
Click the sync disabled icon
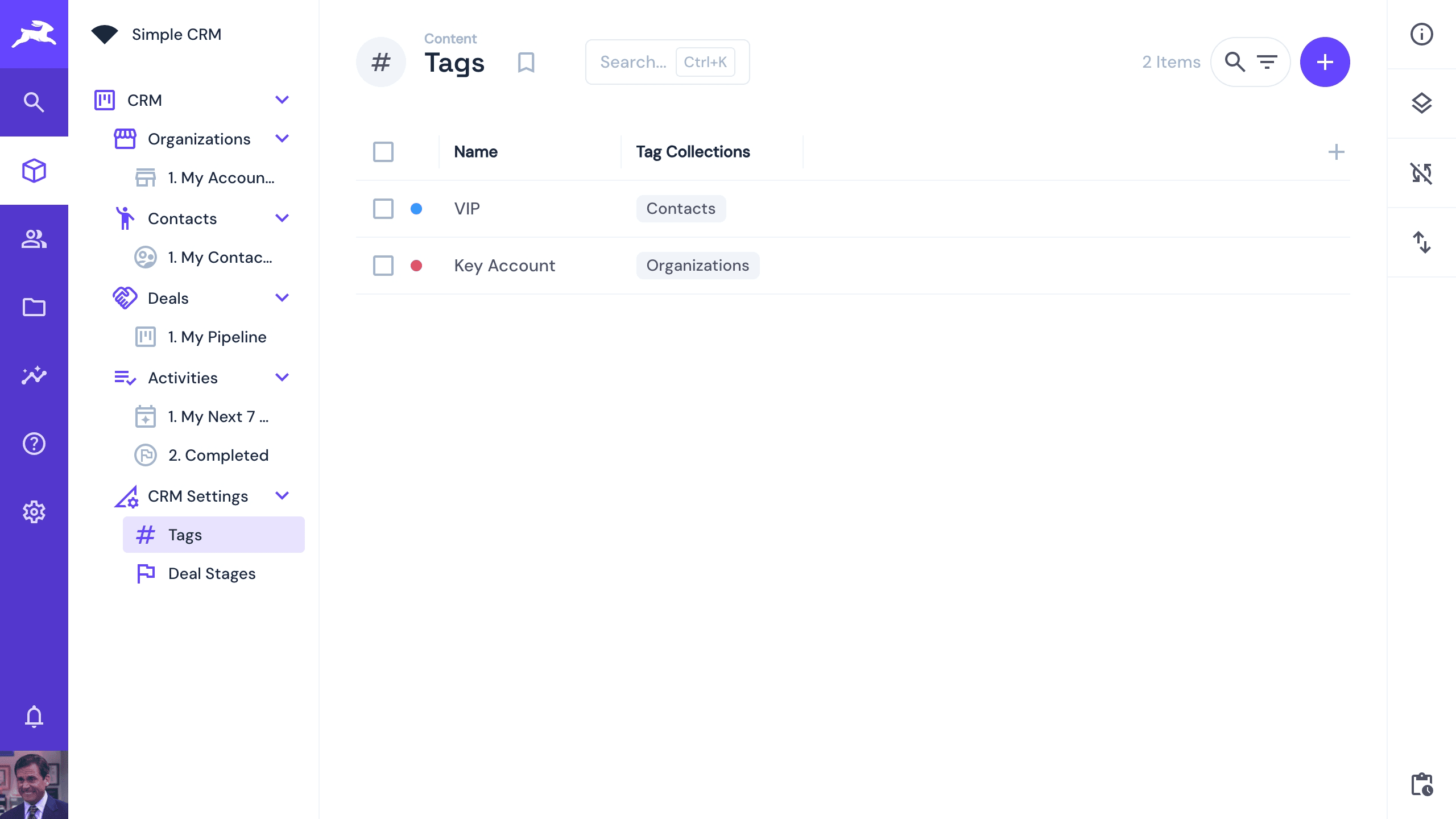coord(1421,173)
